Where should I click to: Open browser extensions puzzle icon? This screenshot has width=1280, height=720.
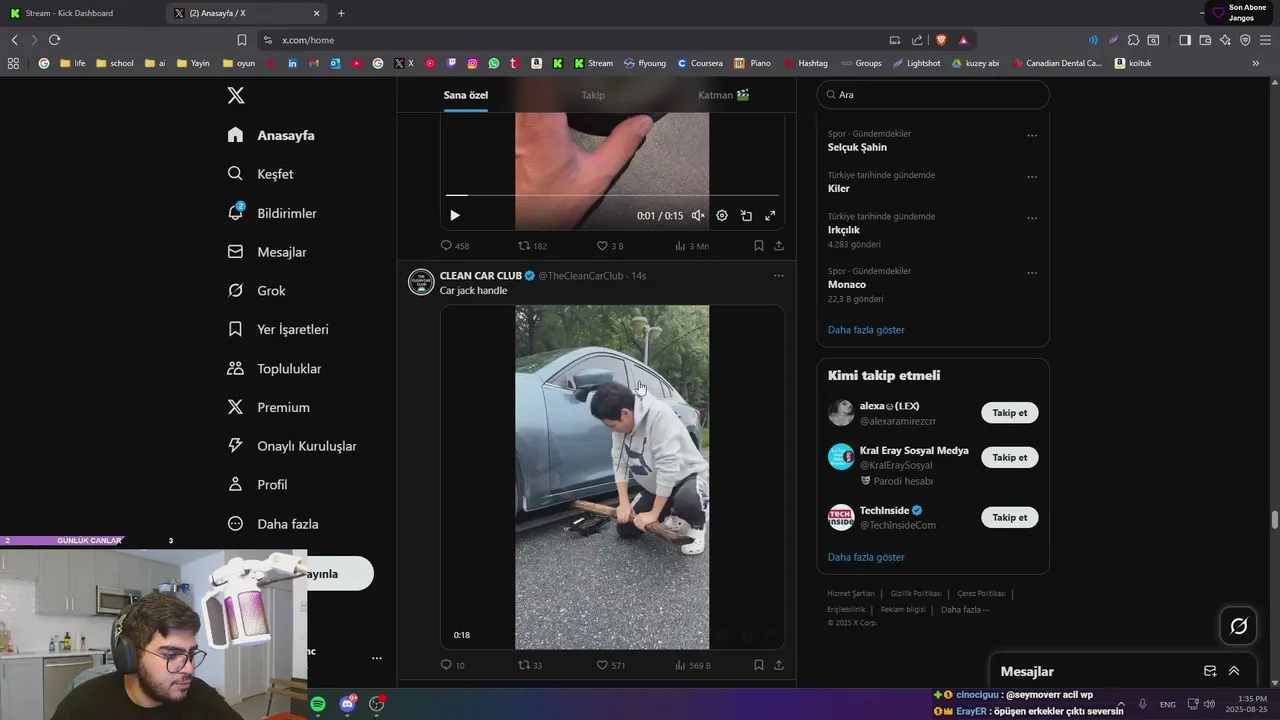pos(1133,40)
